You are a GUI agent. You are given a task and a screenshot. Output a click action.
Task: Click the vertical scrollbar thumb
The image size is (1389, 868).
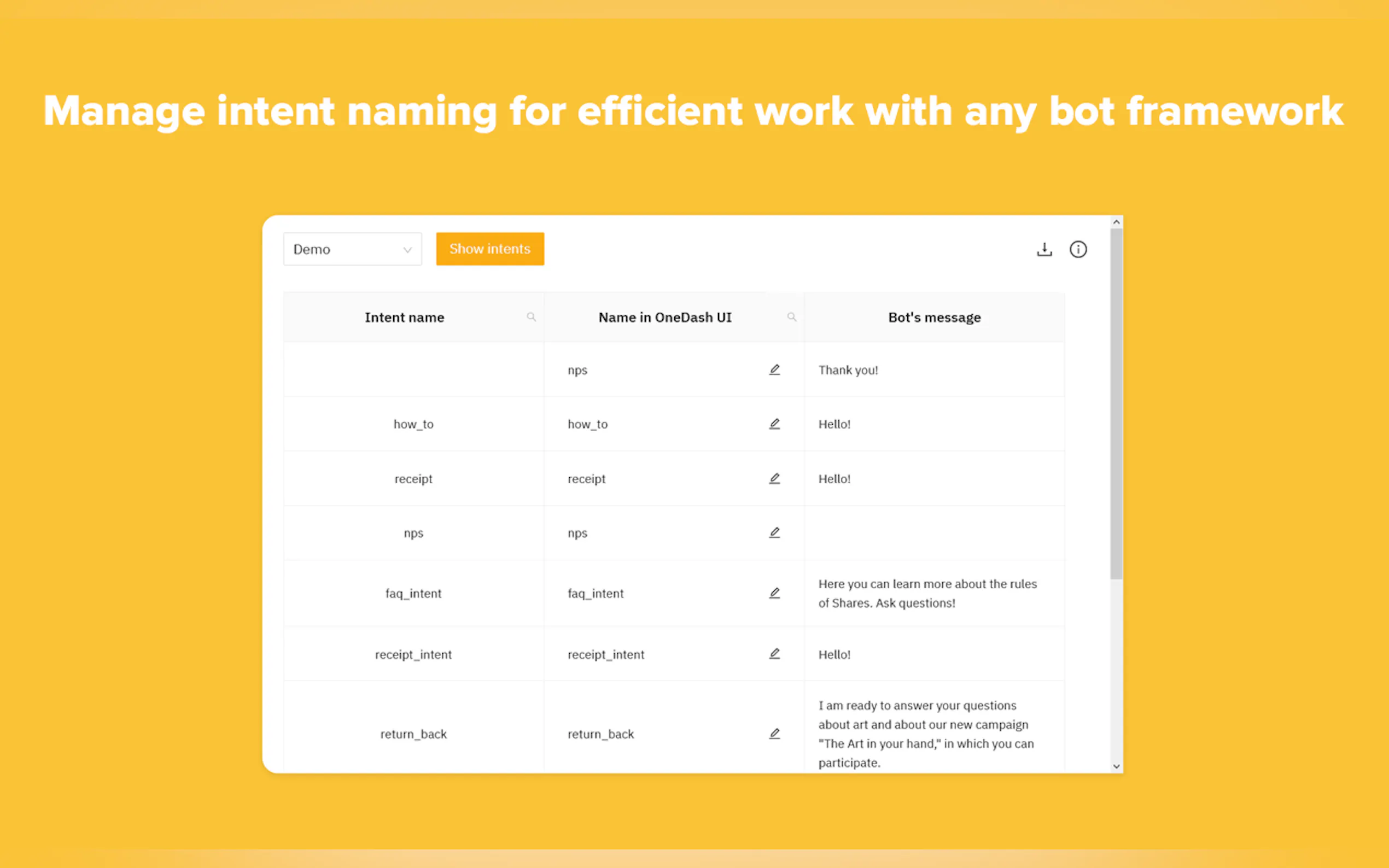1116,402
